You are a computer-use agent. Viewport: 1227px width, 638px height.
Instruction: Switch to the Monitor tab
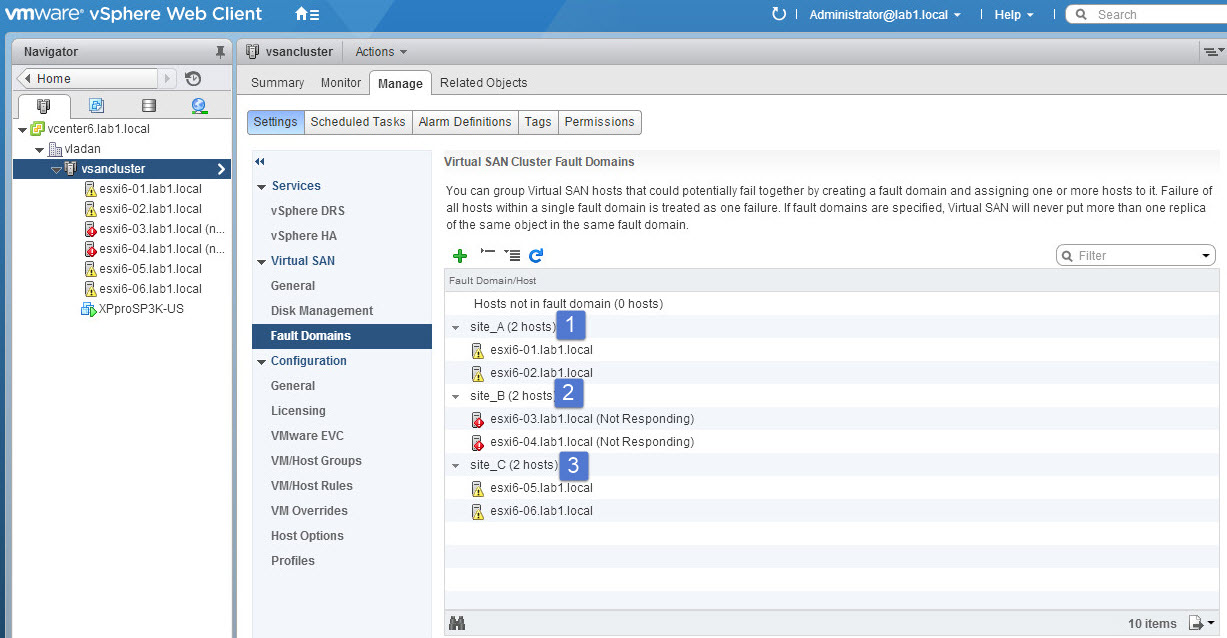[x=341, y=83]
